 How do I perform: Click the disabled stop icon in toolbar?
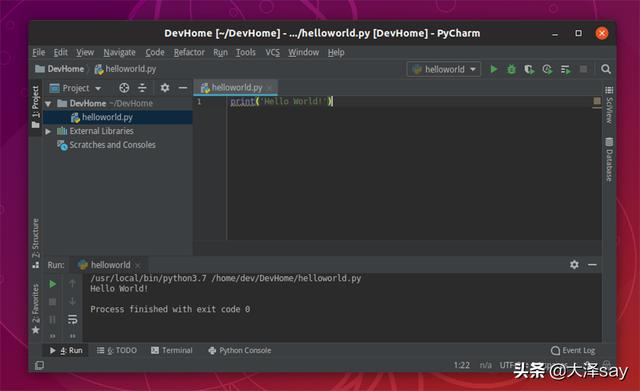click(583, 69)
